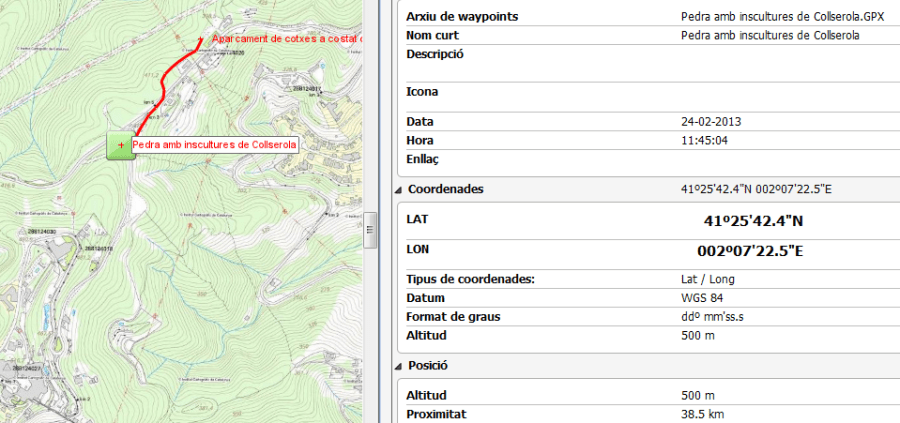Click the empty Enllaç link field
The image size is (900, 423).
pos(770,159)
